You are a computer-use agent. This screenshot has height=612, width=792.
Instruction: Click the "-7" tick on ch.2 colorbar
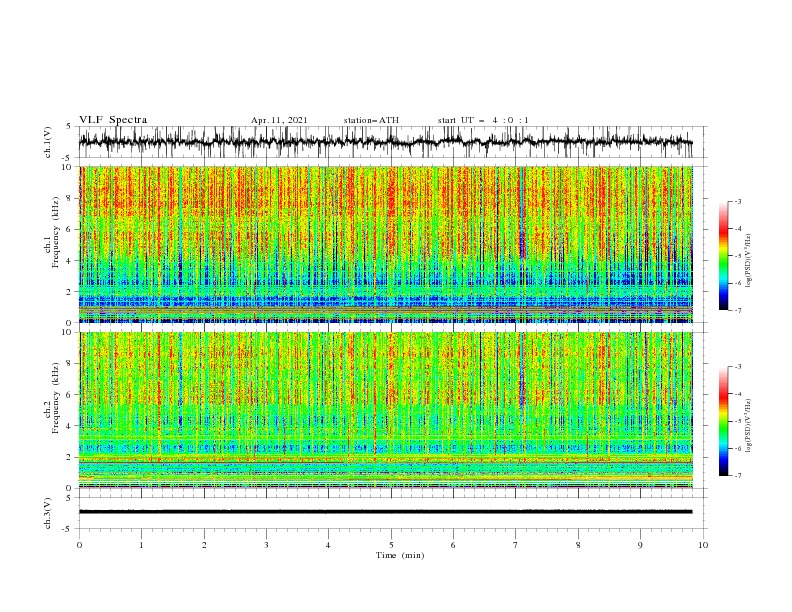[737, 475]
